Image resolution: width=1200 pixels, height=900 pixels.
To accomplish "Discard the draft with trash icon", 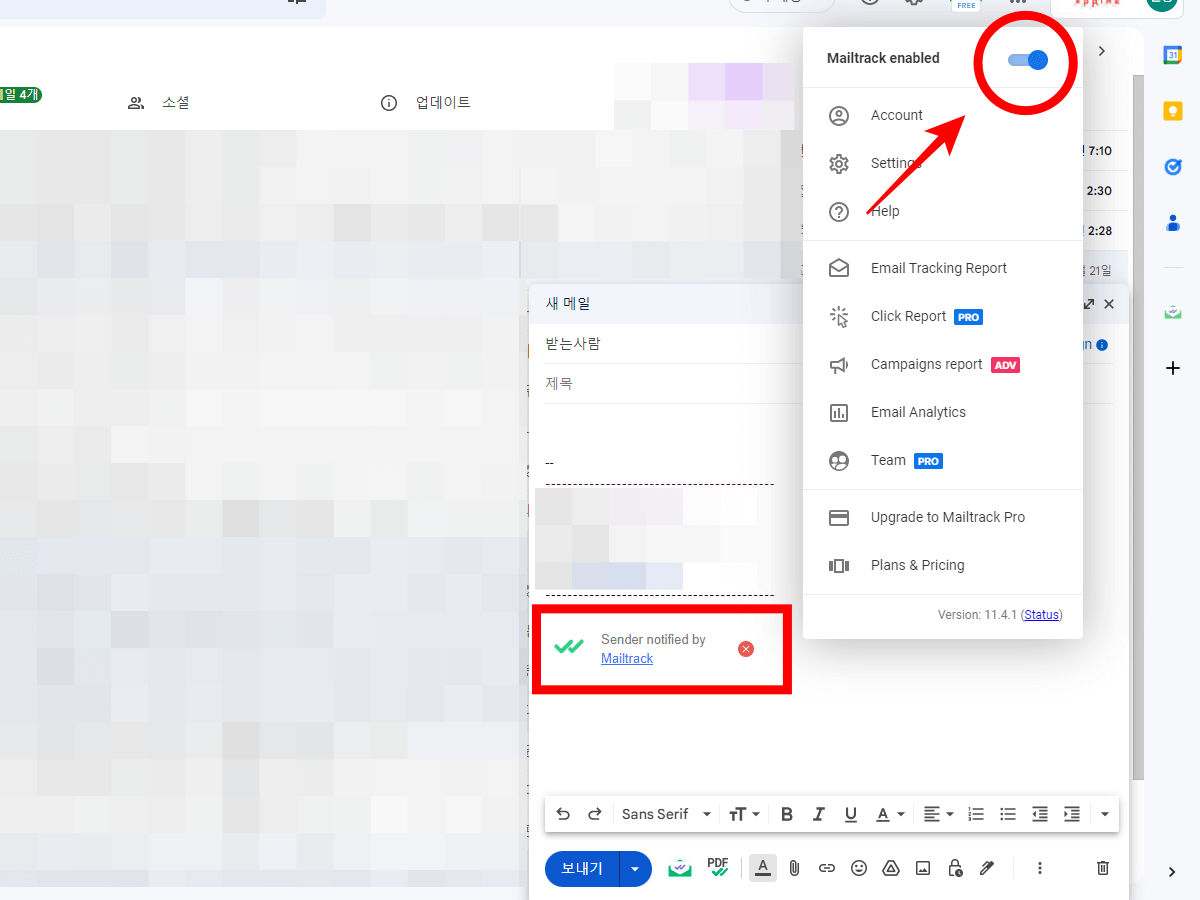I will (x=1103, y=868).
